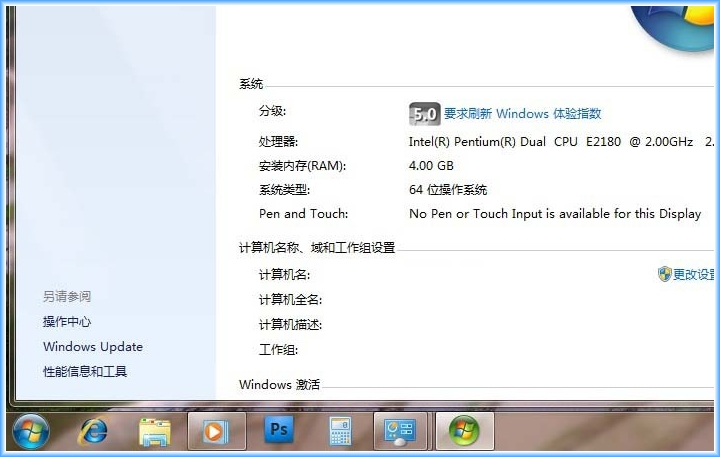Click the 计算机全名: label

tap(291, 299)
